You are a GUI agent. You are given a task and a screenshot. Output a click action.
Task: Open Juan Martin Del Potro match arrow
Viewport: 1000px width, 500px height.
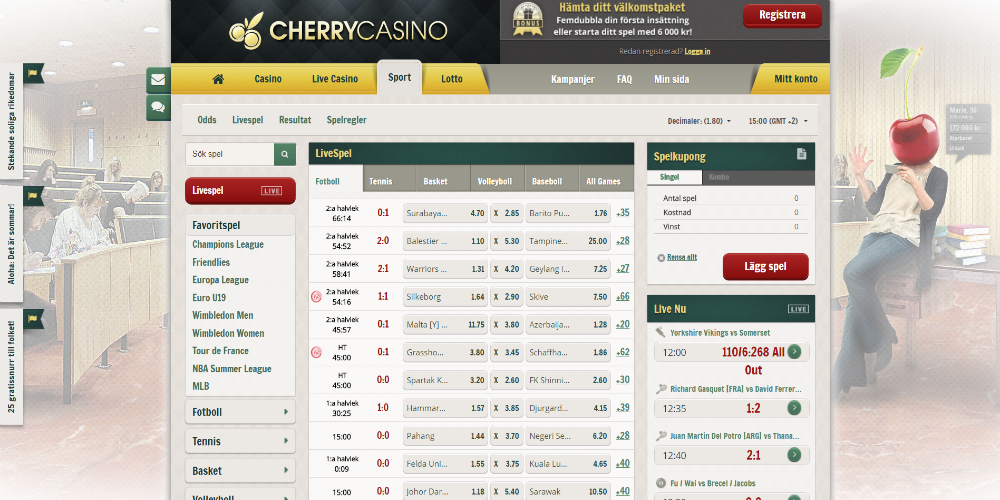794,455
